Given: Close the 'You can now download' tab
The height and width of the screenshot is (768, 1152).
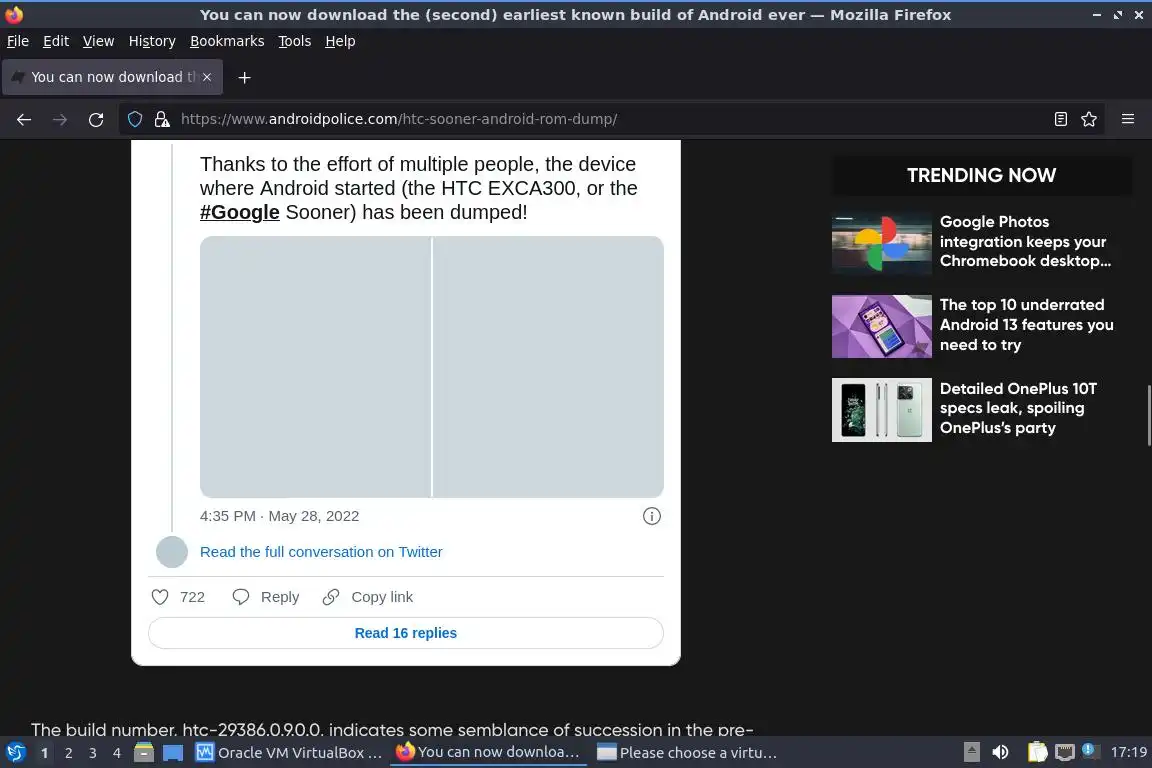Looking at the screenshot, I should (207, 77).
